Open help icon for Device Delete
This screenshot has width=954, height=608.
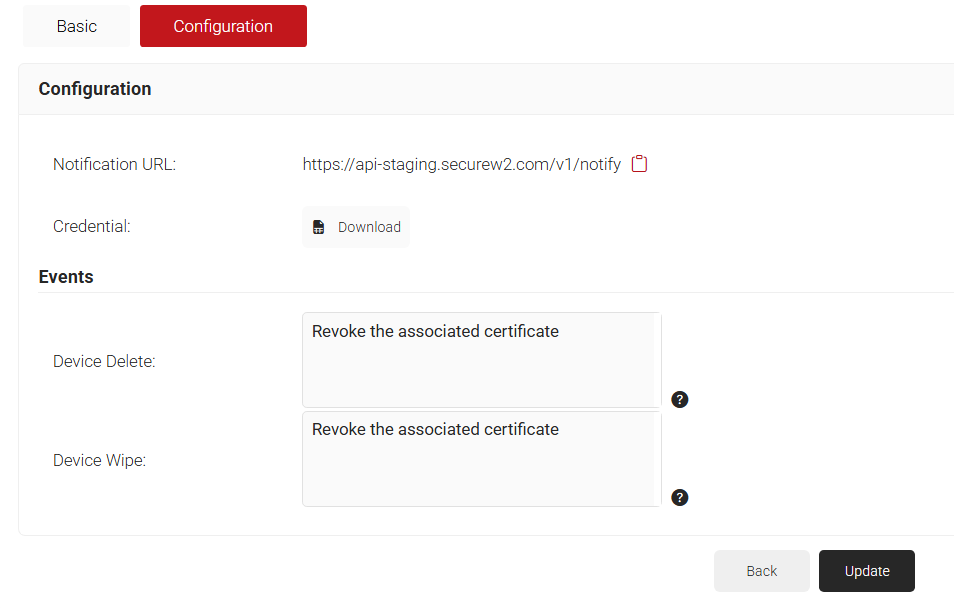coord(680,400)
